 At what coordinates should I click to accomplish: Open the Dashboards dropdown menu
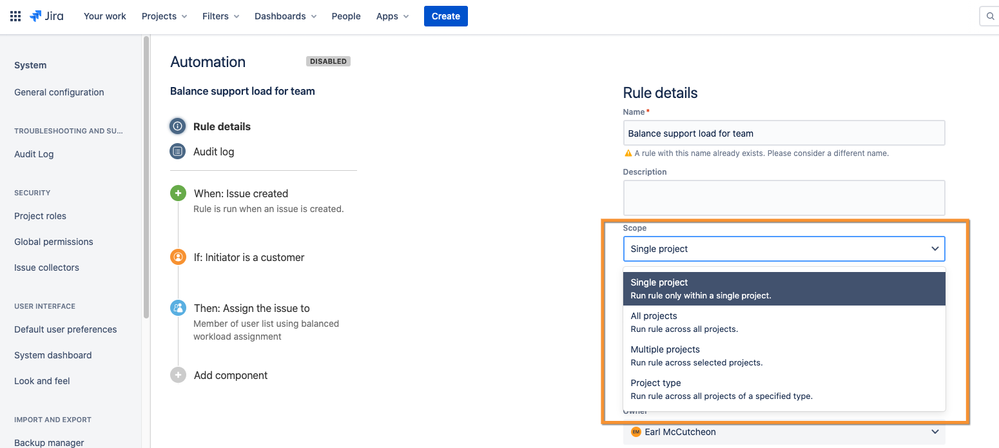[285, 17]
